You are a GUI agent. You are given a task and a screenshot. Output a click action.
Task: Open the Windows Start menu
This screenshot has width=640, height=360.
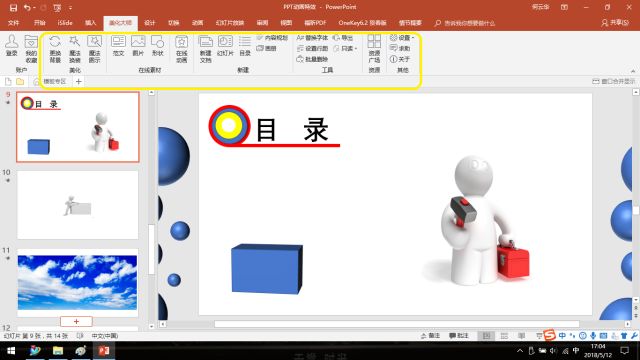(11, 351)
